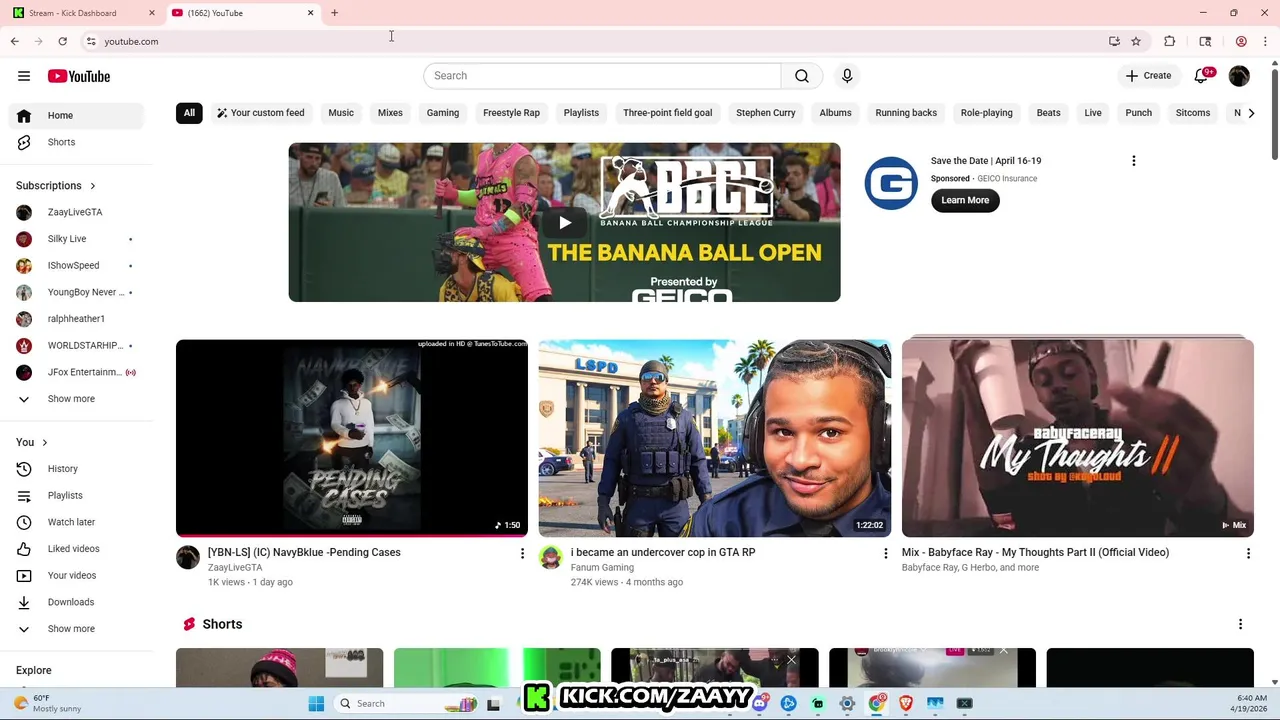Open the Create menu
The image size is (1280, 720).
[x=1148, y=76]
